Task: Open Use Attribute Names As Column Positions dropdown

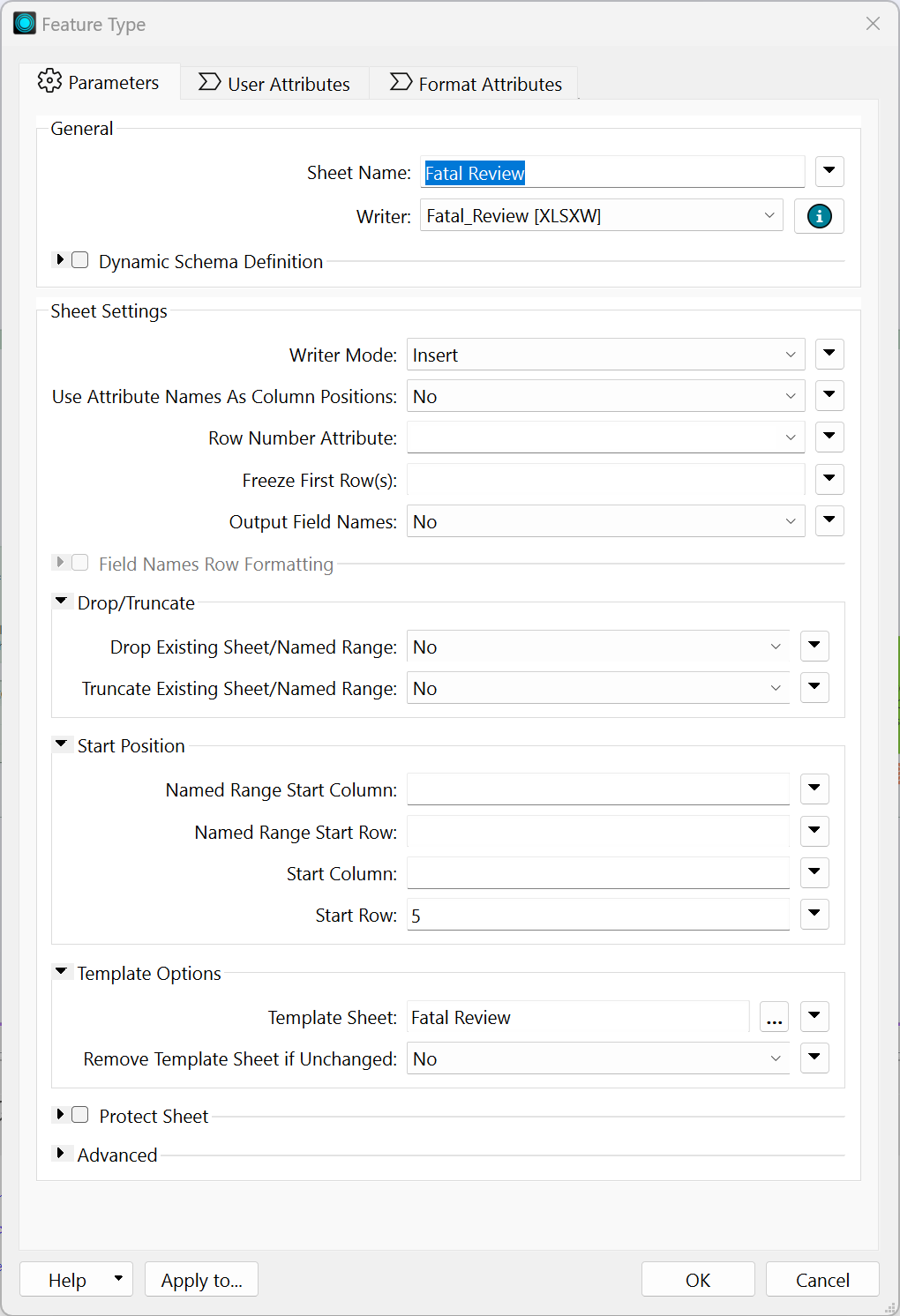Action: click(605, 396)
